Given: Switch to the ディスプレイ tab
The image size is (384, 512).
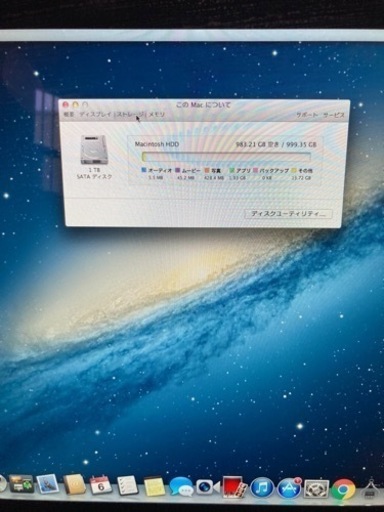Looking at the screenshot, I should pyautogui.click(x=96, y=114).
